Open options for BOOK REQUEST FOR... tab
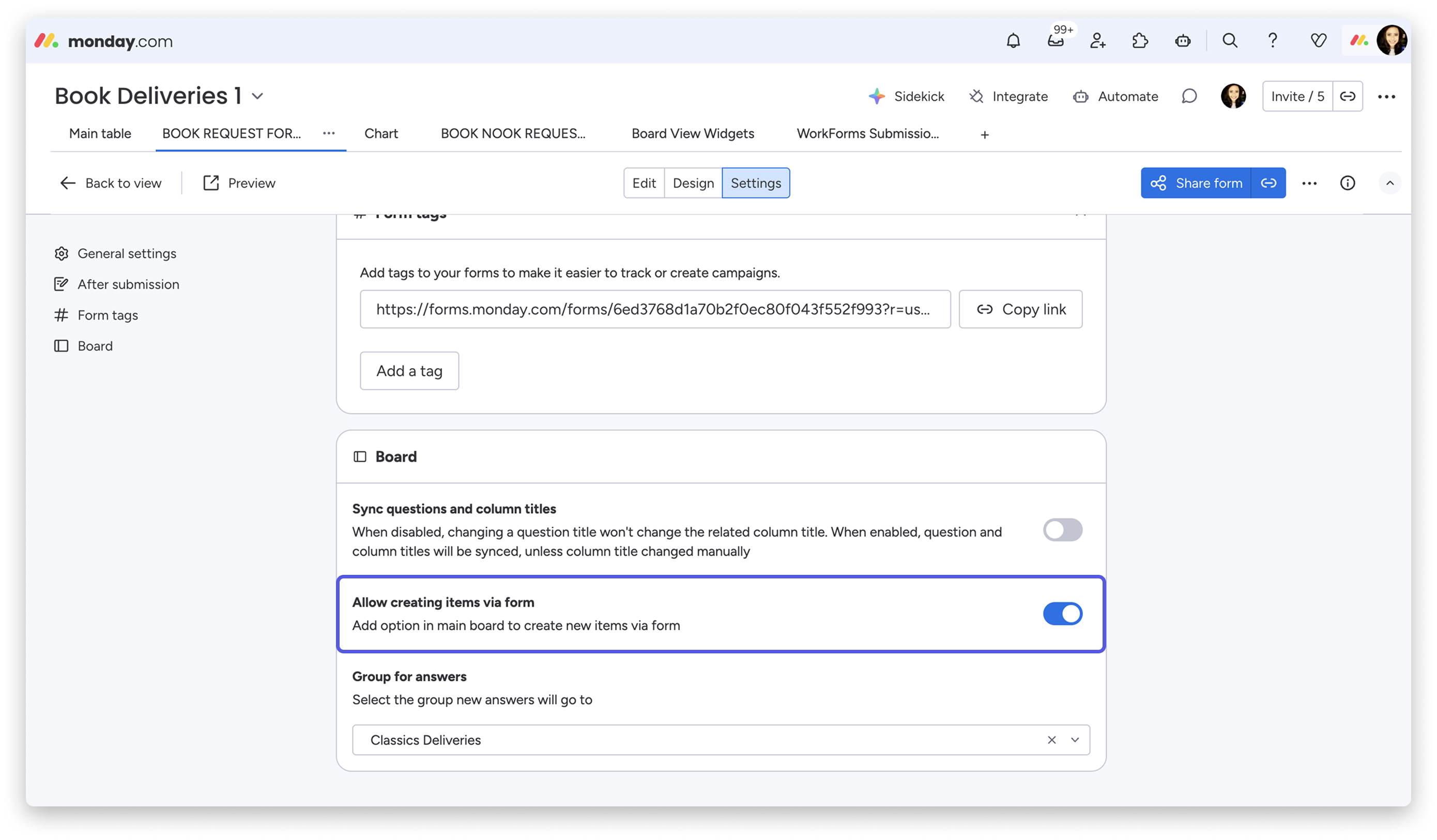This screenshot has width=1437, height=840. pyautogui.click(x=329, y=133)
